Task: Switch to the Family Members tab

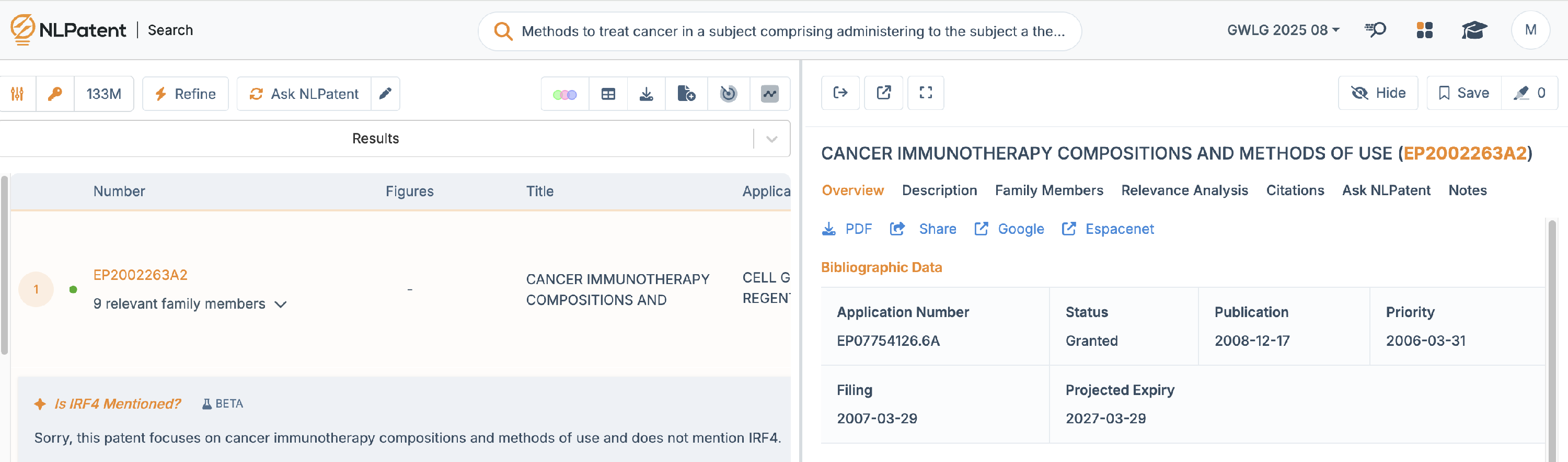Action: 1049,190
